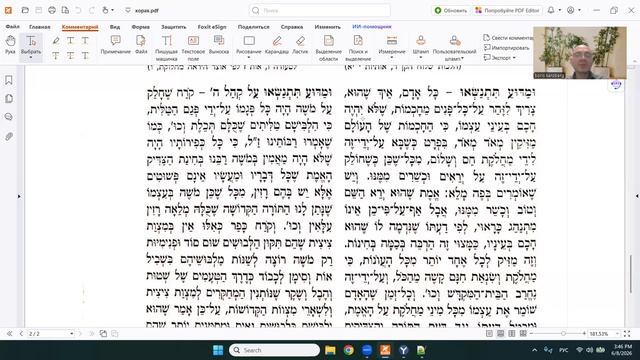This screenshot has height=360, width=640.
Task: Open the user account icon
Action: point(571,10)
